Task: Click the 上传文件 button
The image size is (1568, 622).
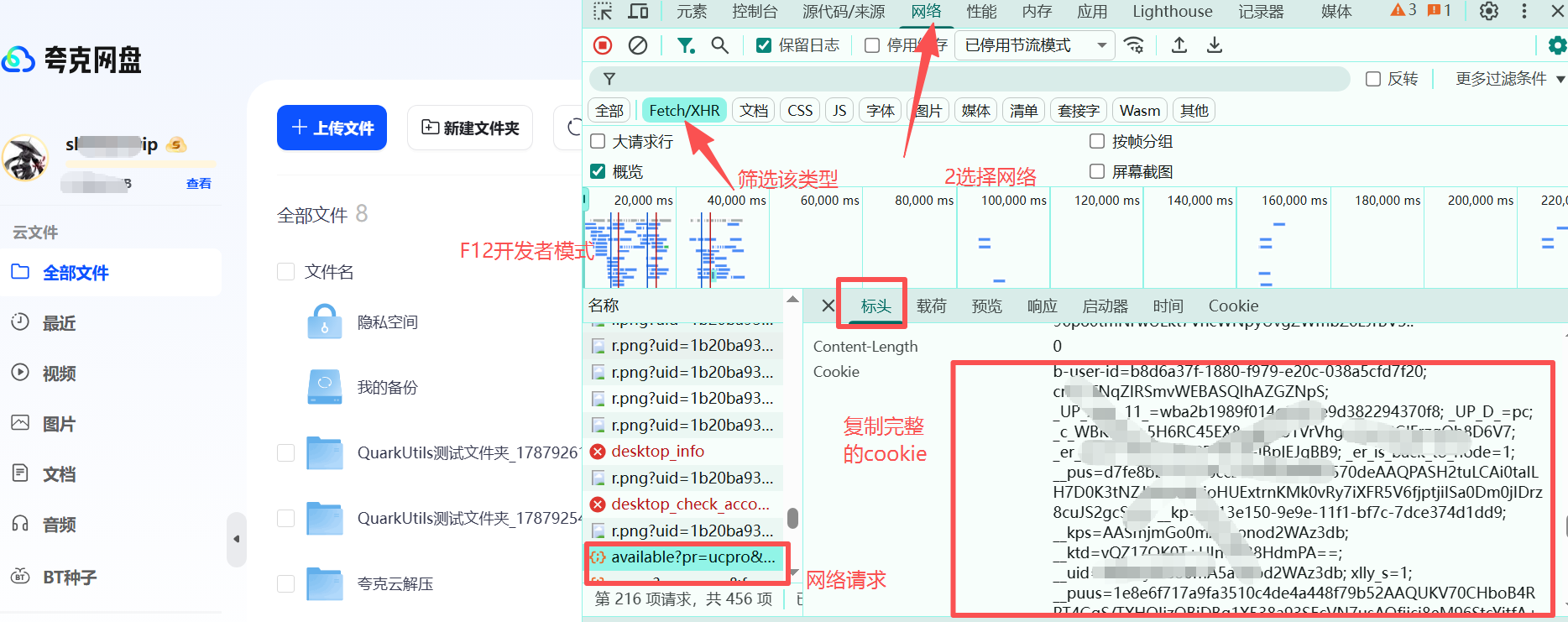Action: pyautogui.click(x=332, y=128)
